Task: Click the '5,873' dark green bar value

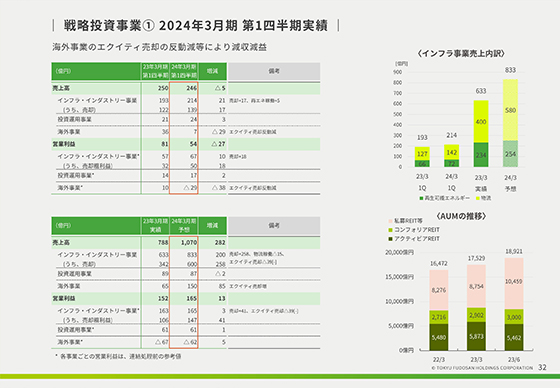Action: [x=476, y=337]
